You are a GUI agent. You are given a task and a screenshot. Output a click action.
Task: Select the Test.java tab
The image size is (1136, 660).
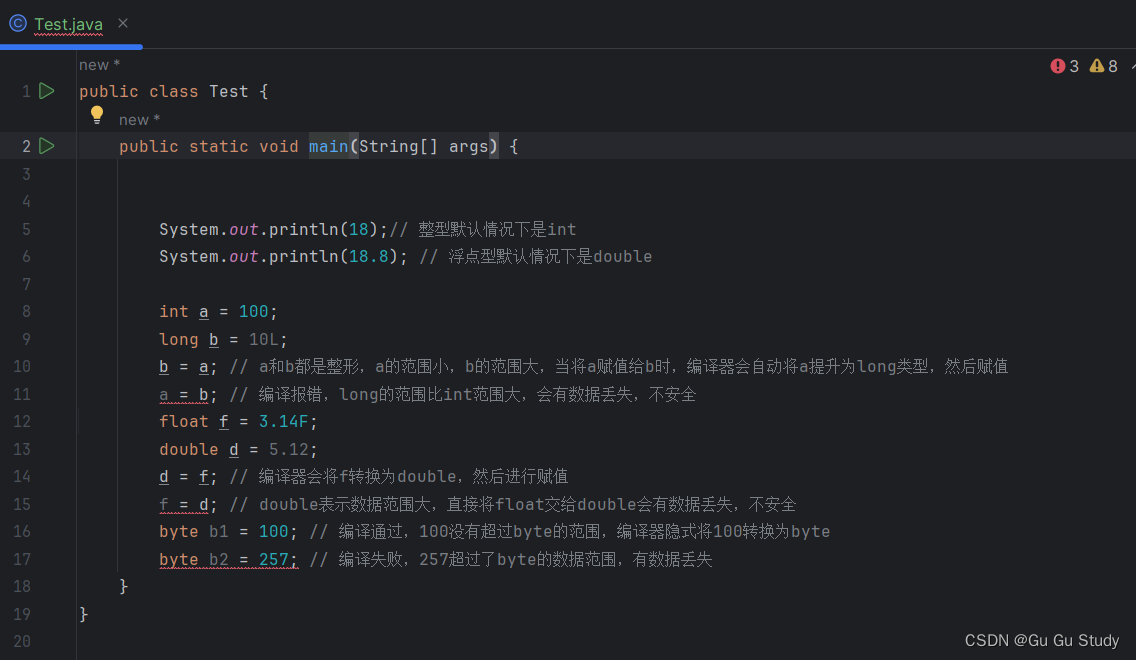point(68,23)
